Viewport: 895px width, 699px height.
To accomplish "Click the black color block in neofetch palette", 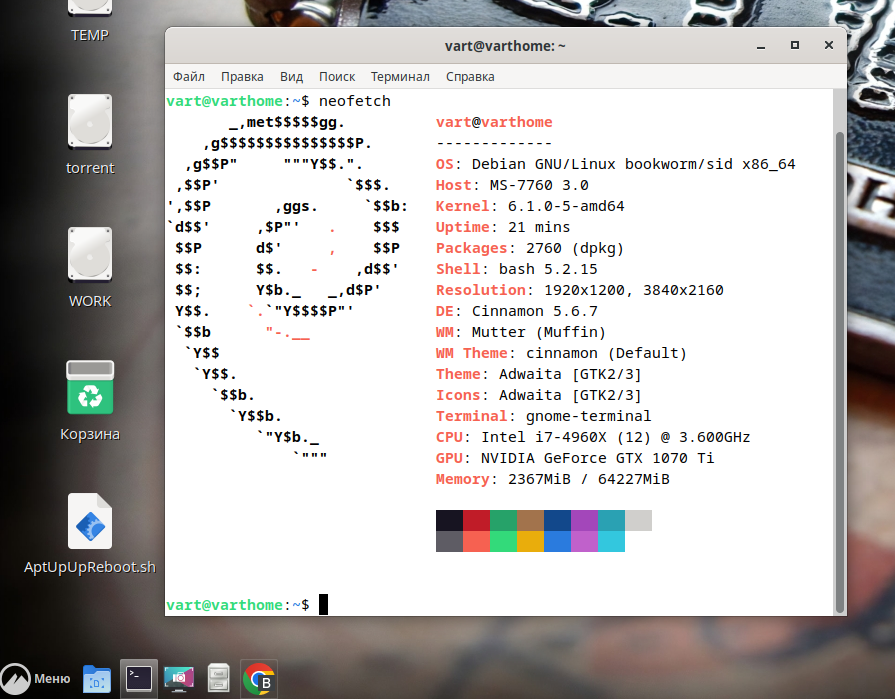I will pyautogui.click(x=449, y=520).
